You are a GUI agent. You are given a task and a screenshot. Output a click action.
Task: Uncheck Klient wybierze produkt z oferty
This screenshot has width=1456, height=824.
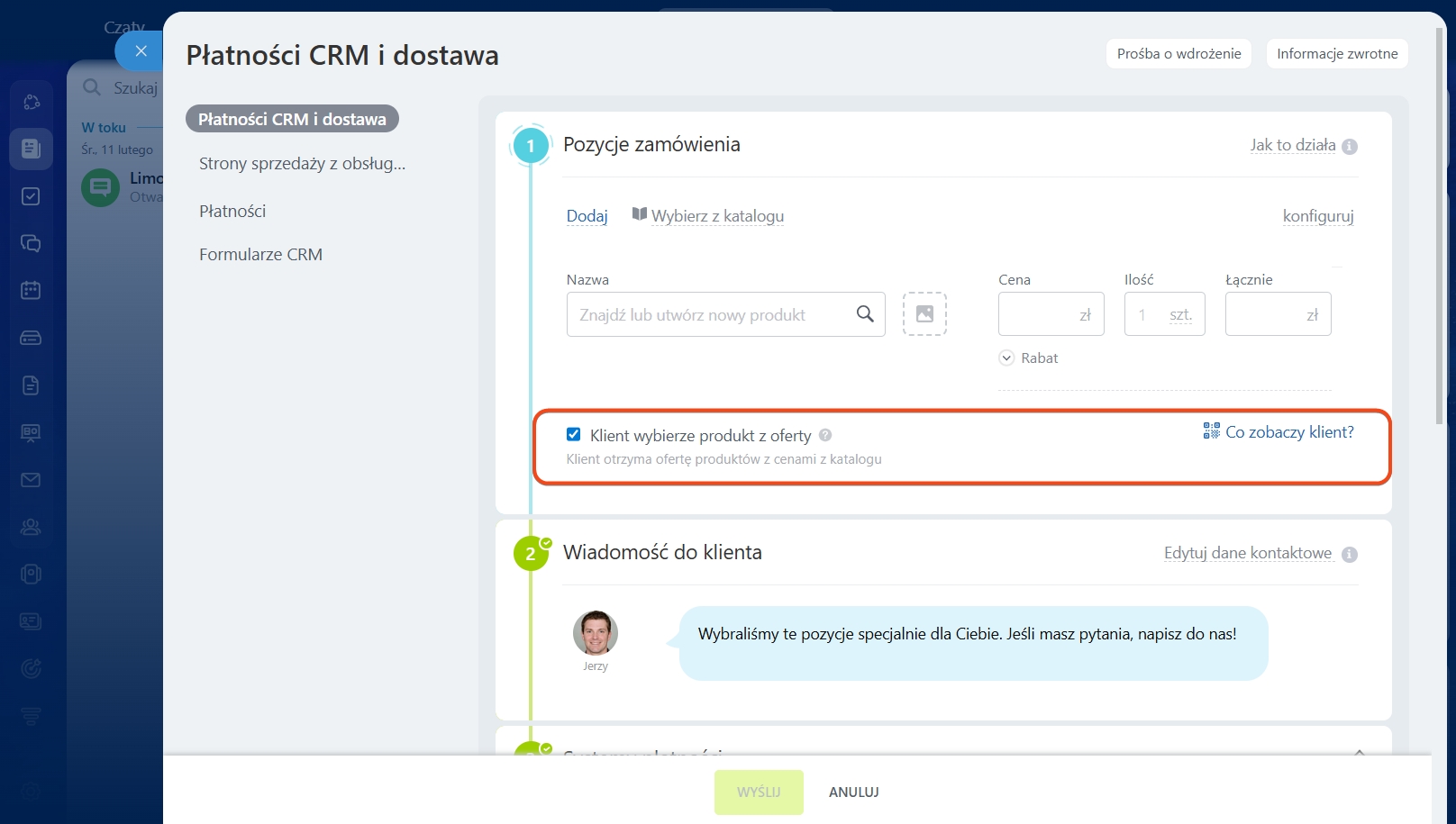573,435
